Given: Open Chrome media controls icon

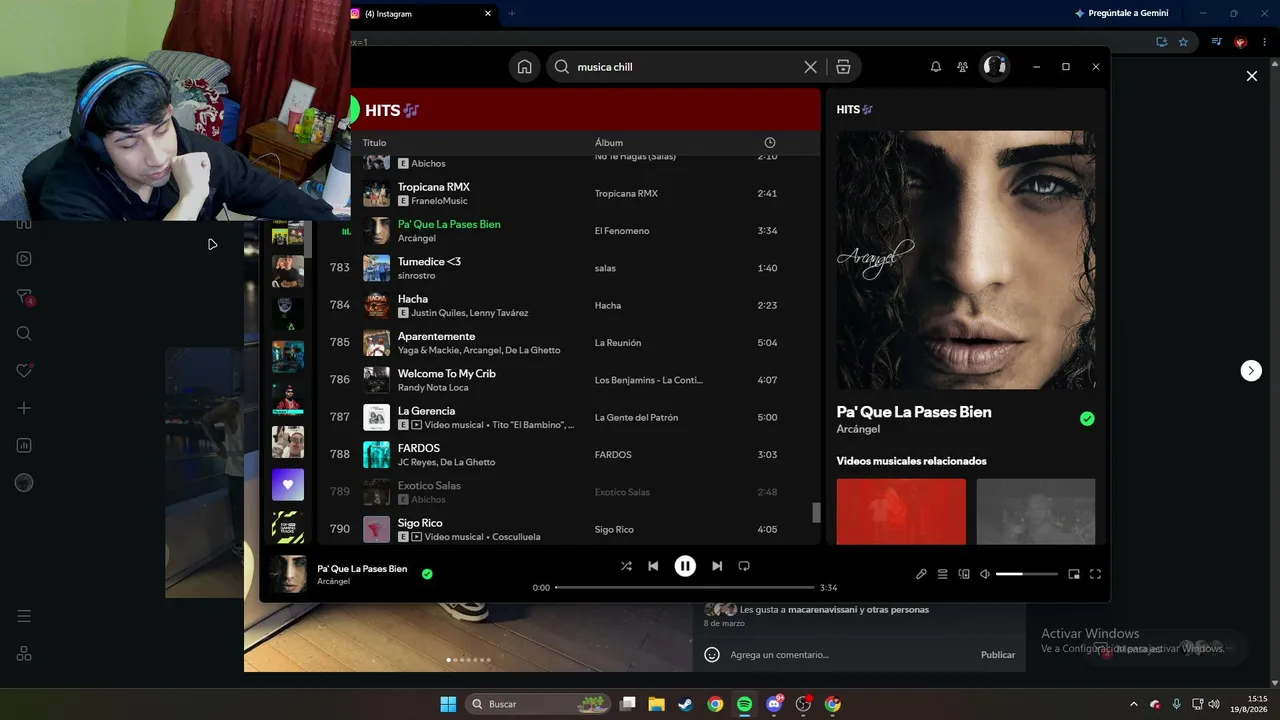Looking at the screenshot, I should [x=1217, y=42].
